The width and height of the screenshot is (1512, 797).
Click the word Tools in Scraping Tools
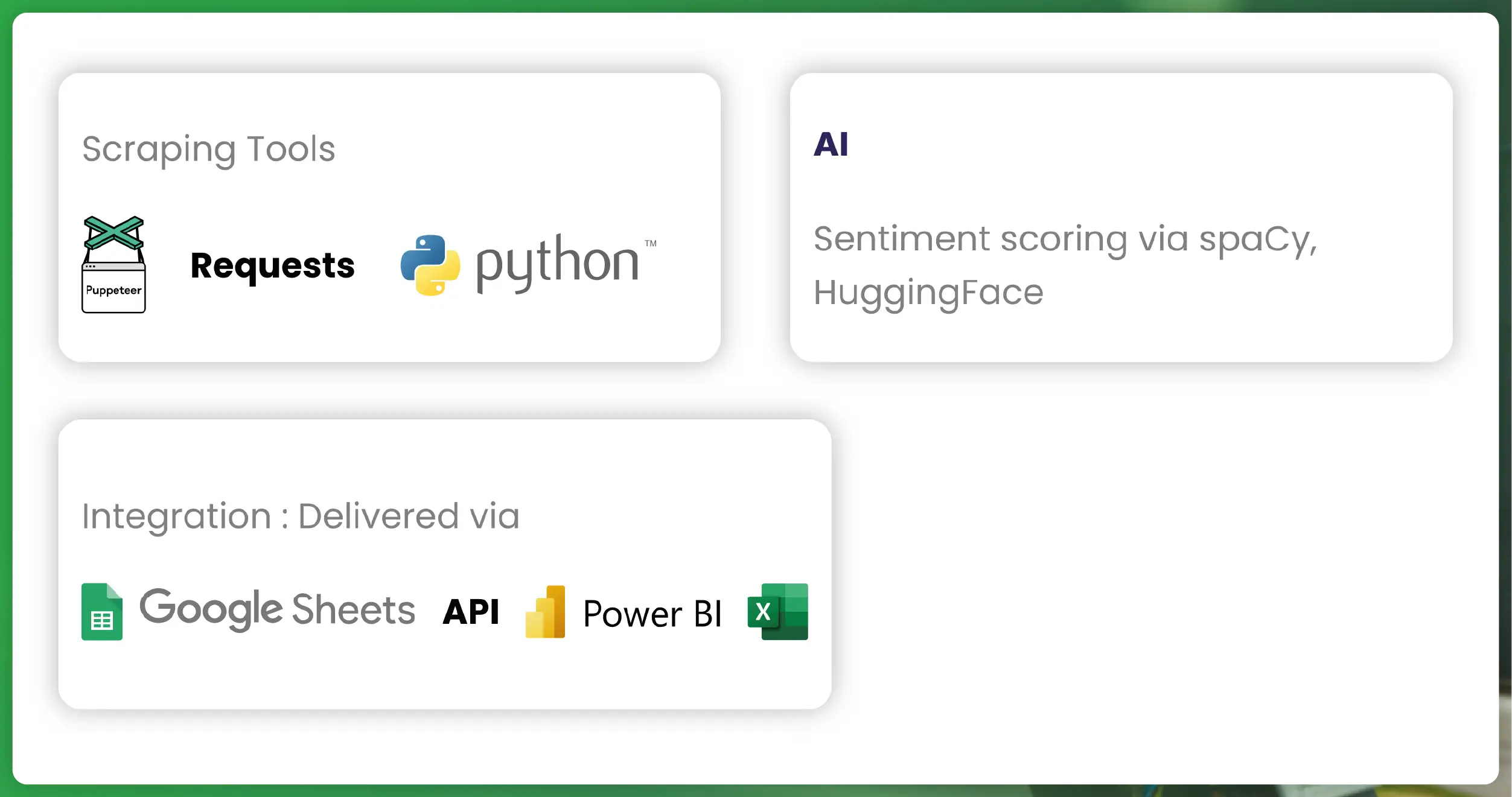coord(291,149)
